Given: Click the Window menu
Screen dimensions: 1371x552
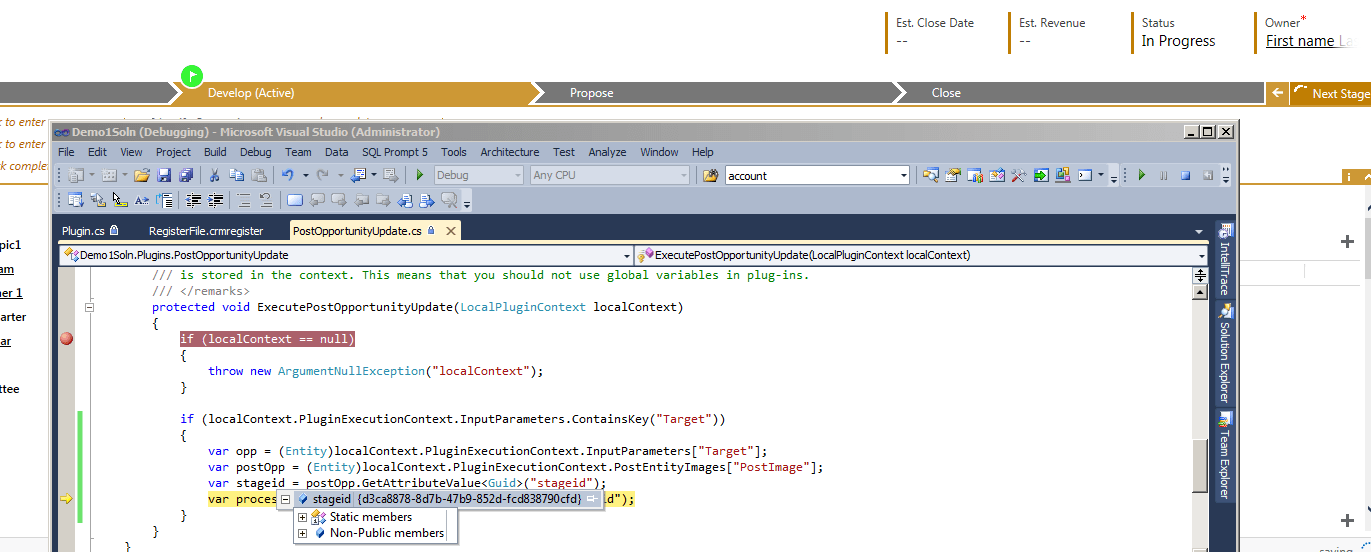Looking at the screenshot, I should [659, 152].
